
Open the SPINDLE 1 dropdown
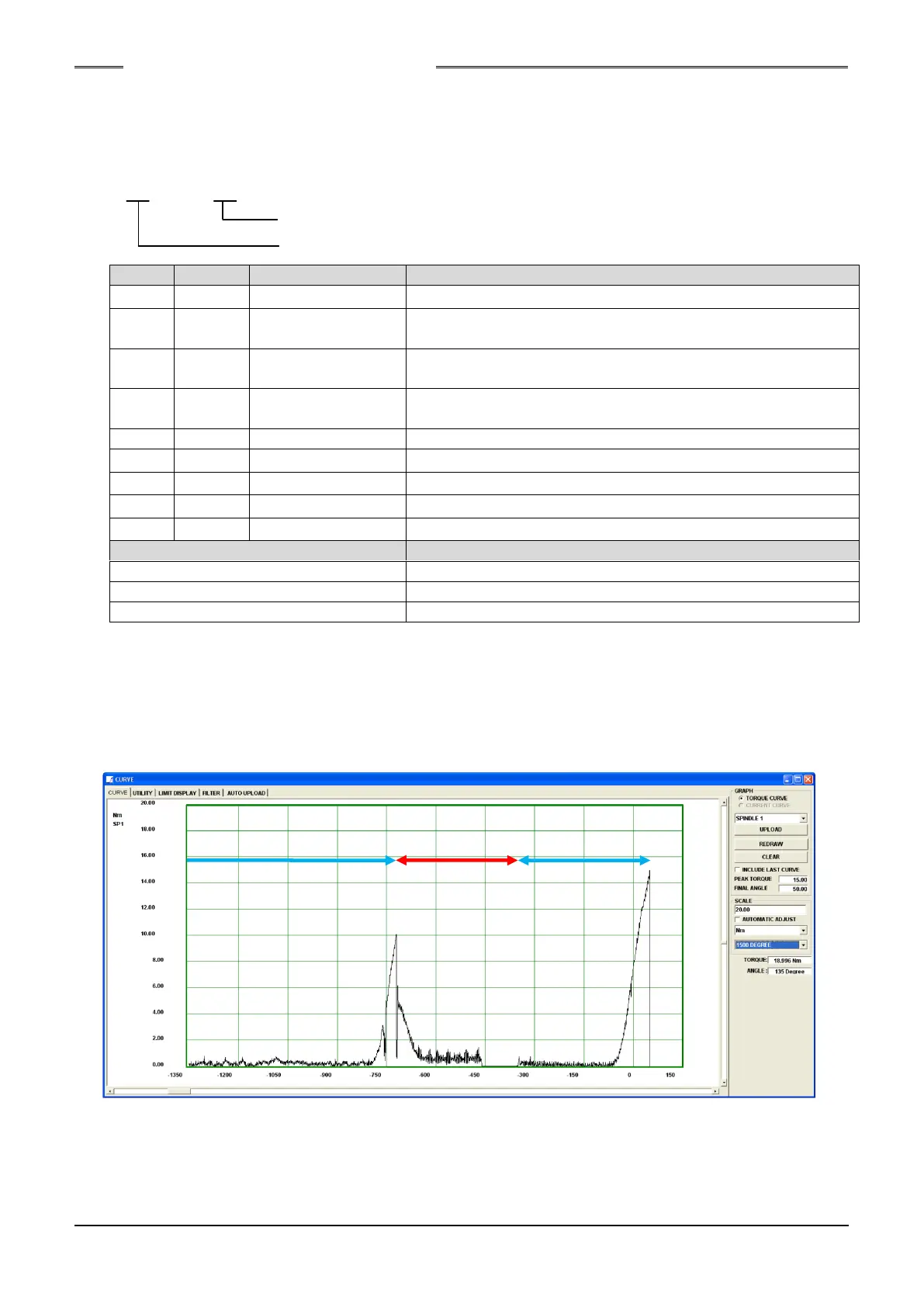coord(770,818)
